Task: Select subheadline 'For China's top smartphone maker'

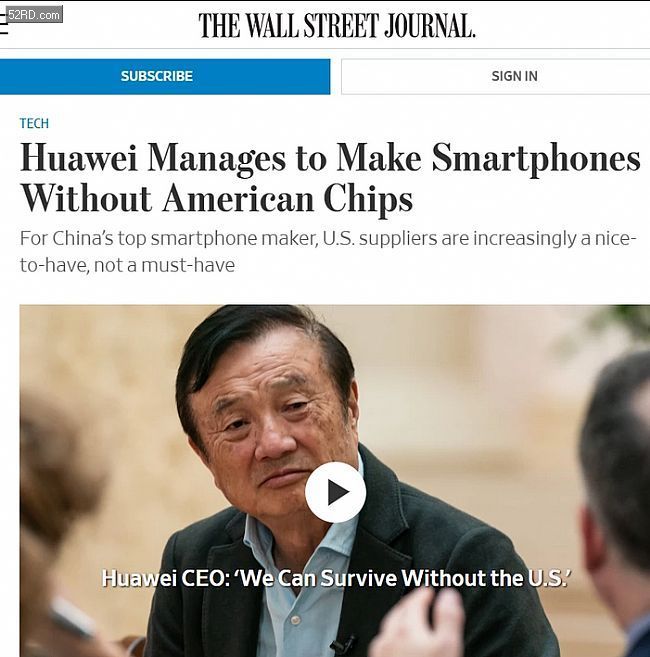Action: coord(167,238)
